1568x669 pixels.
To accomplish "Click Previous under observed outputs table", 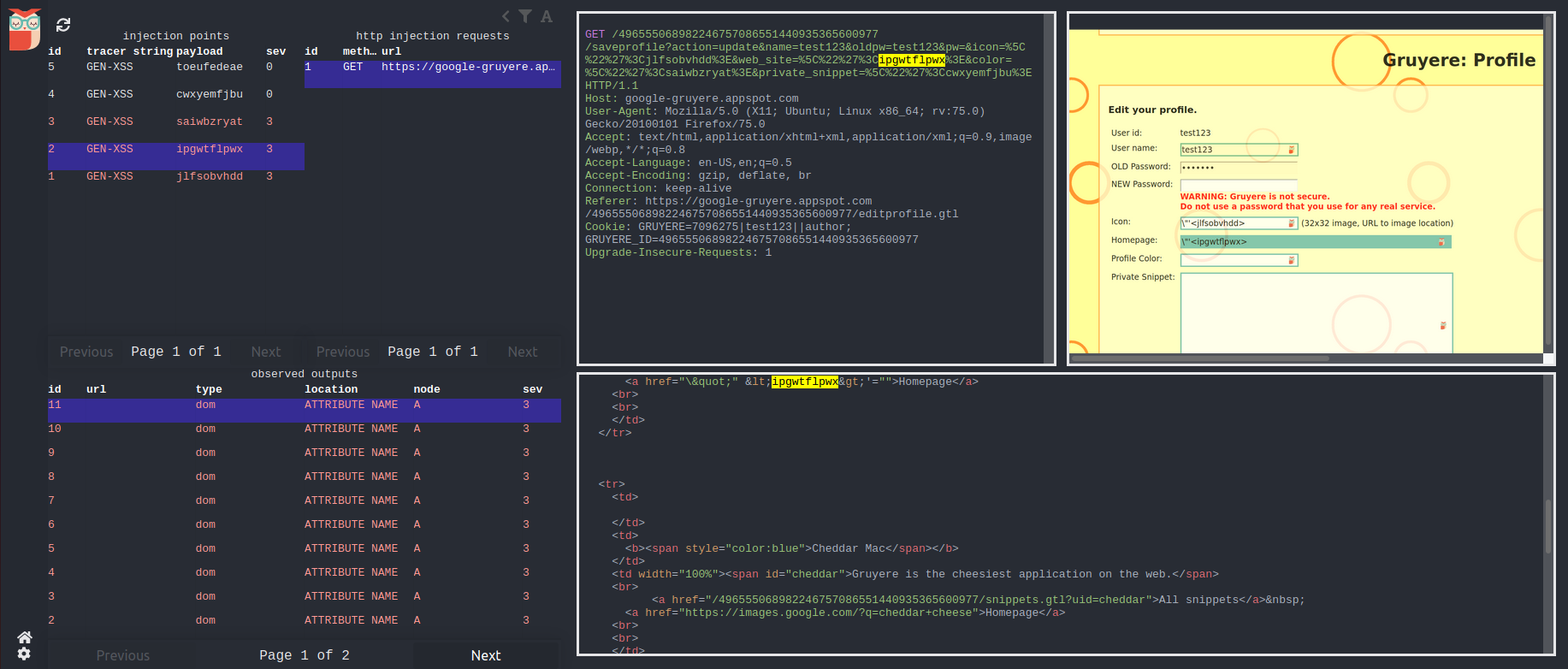I will (123, 655).
